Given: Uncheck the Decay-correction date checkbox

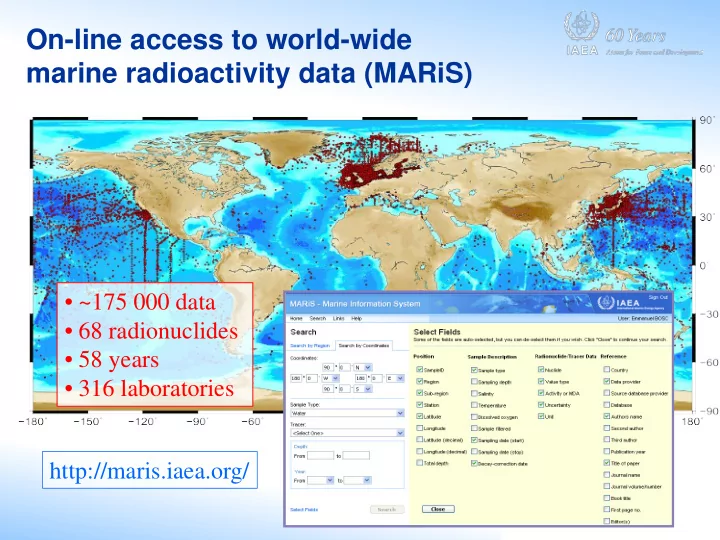Looking at the screenshot, I should tap(474, 463).
